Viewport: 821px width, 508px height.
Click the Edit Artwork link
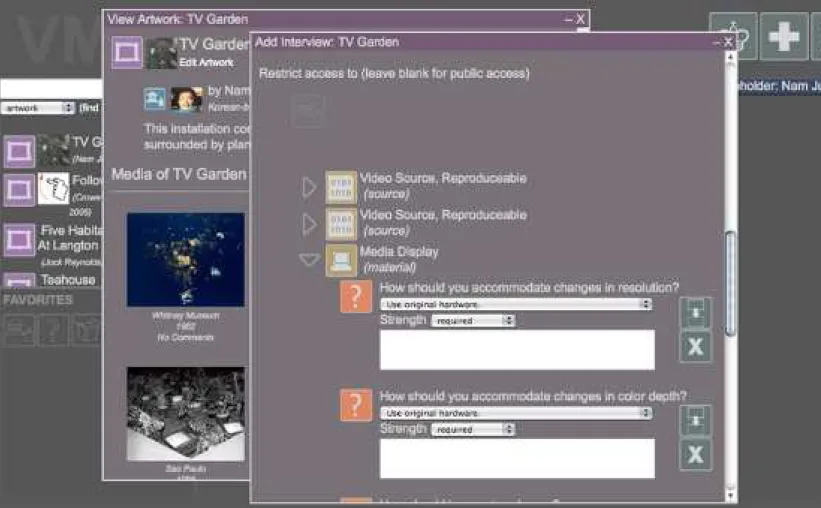click(x=206, y=62)
